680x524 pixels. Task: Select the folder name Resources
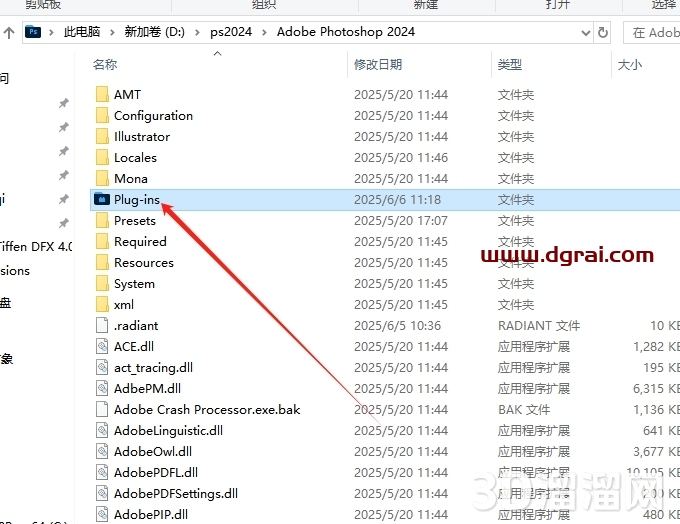tap(144, 262)
